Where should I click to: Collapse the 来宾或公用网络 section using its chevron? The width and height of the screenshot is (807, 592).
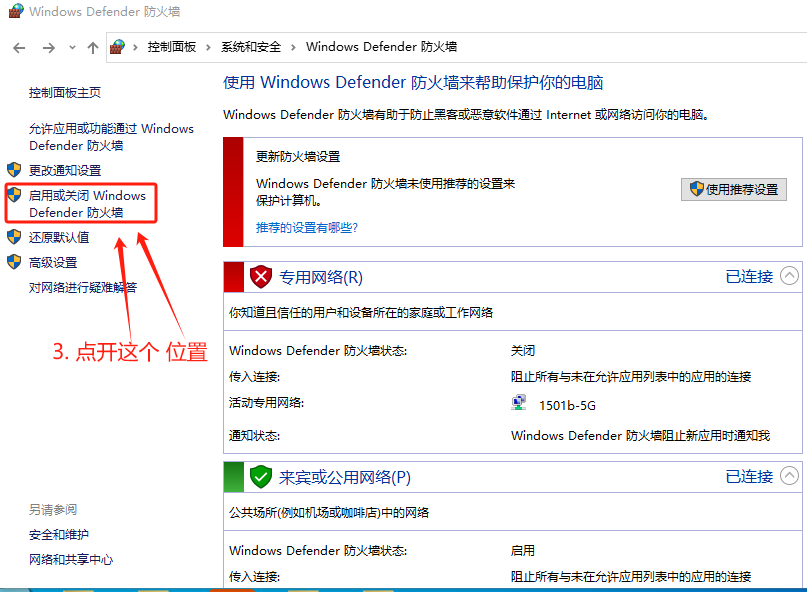(789, 476)
